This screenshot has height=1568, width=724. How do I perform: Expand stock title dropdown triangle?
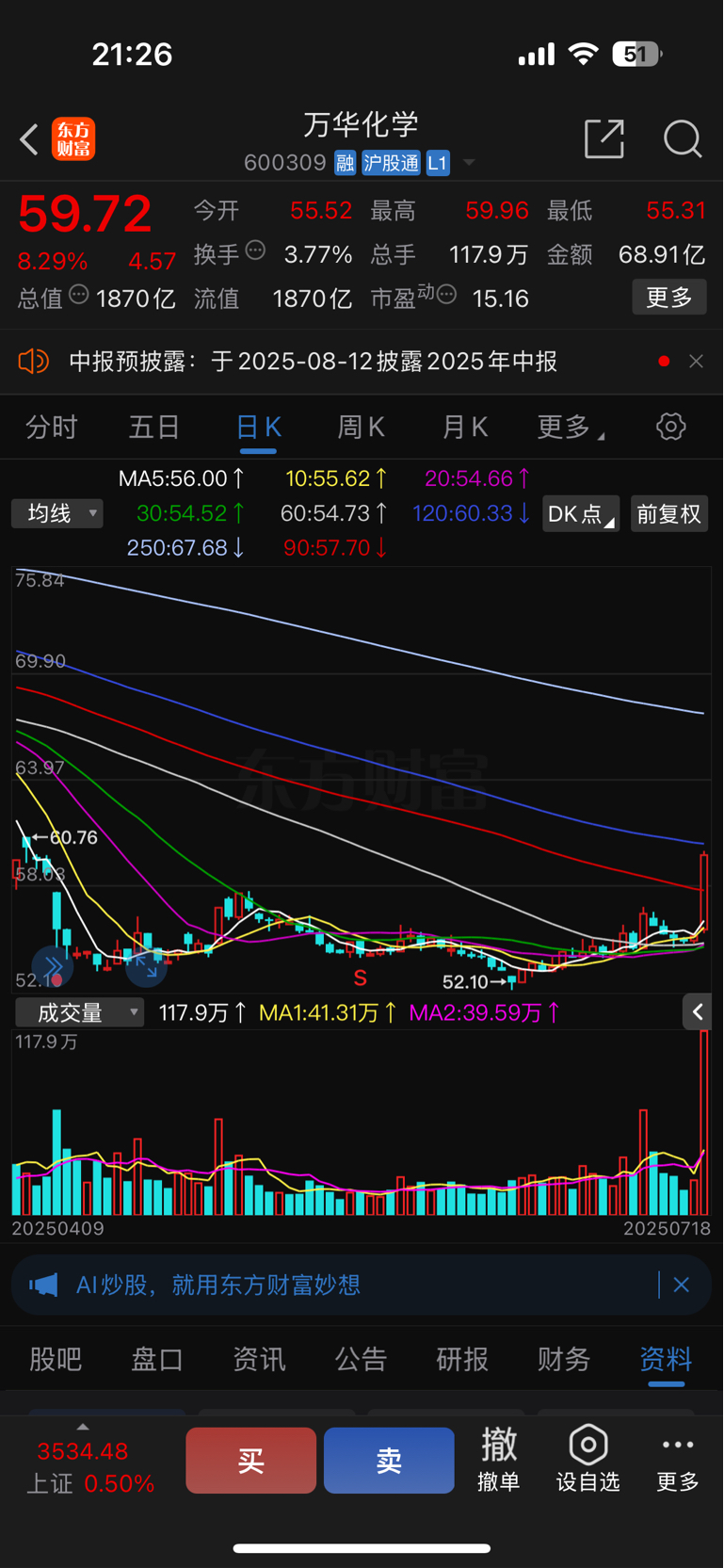[x=468, y=163]
